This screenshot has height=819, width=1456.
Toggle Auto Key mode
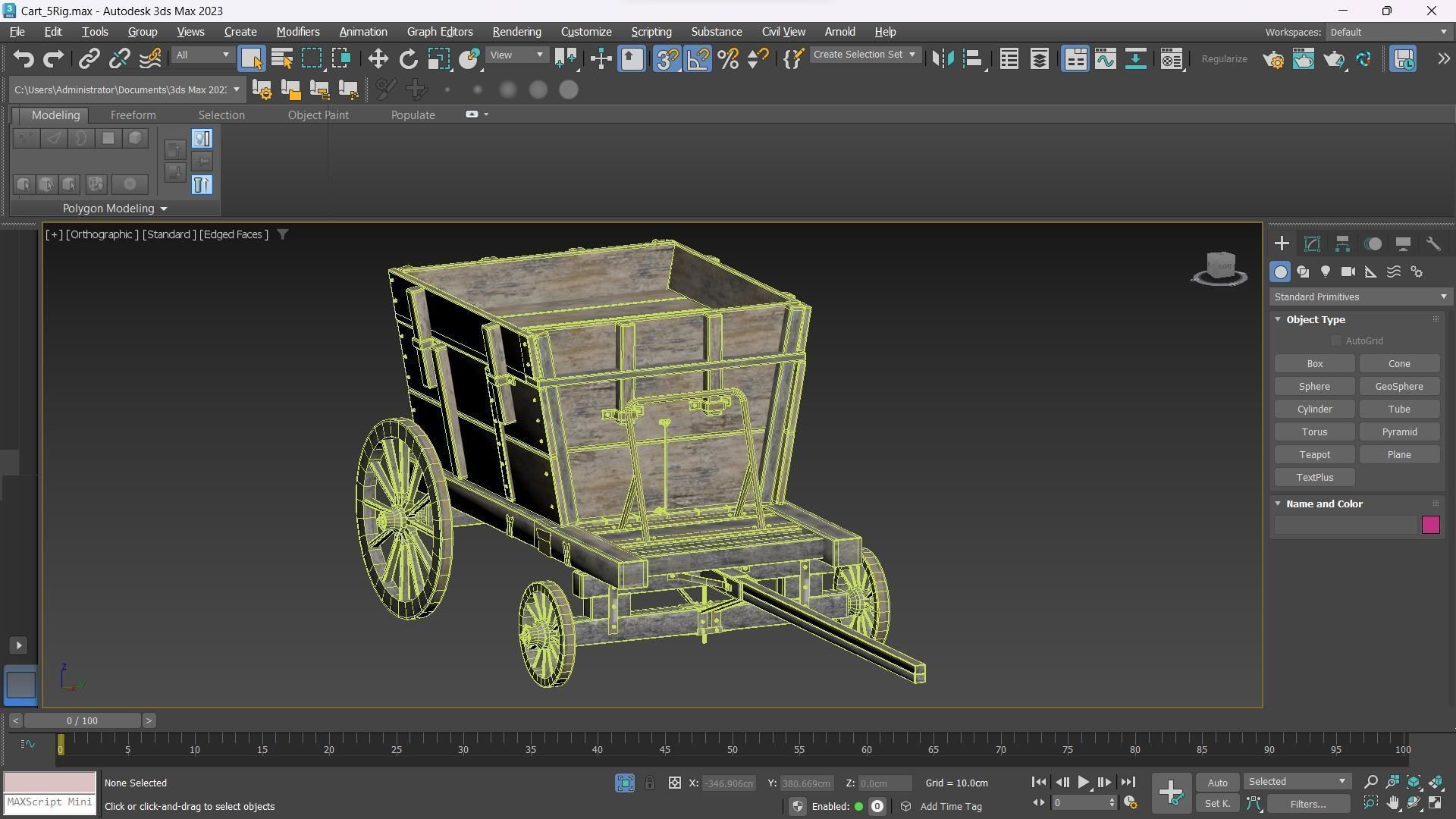coord(1217,783)
